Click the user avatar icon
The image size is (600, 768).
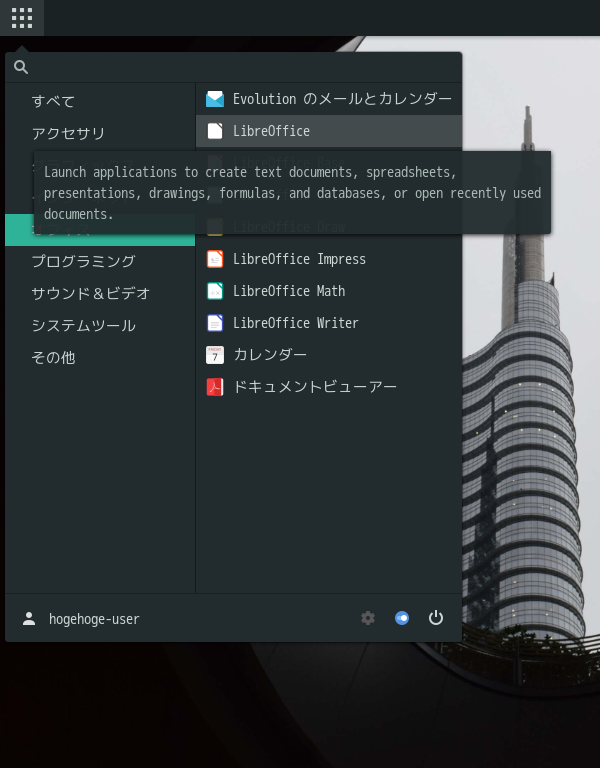[x=29, y=619]
